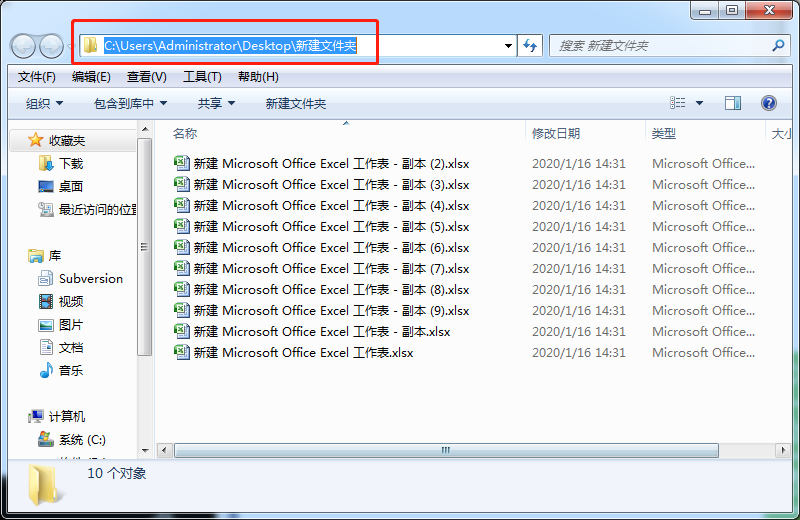Click Excel icon of 副本 (2).xlsx file
The width and height of the screenshot is (800, 520).
coord(182,163)
